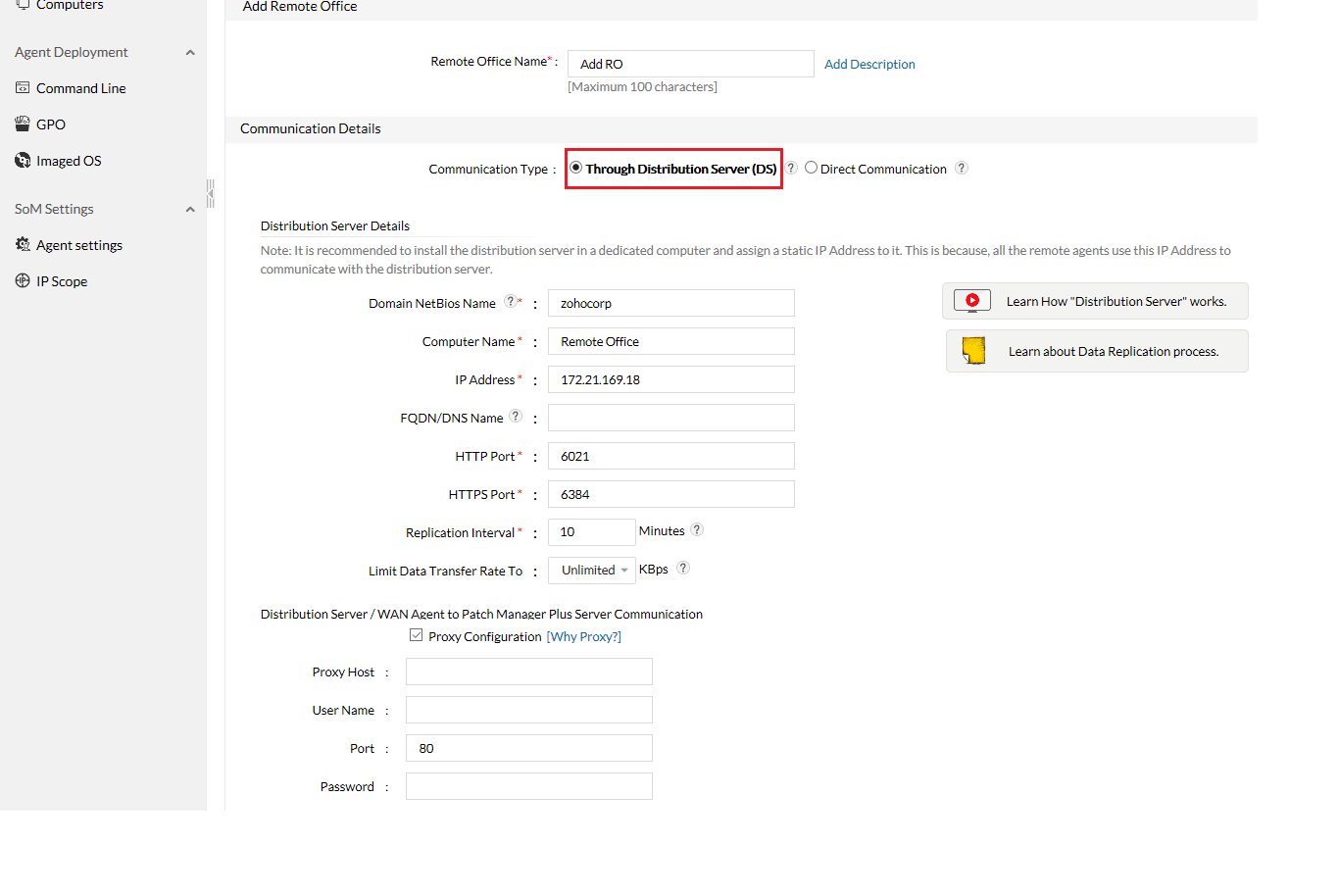
Task: Choose Direct Communication option
Action: (812, 167)
